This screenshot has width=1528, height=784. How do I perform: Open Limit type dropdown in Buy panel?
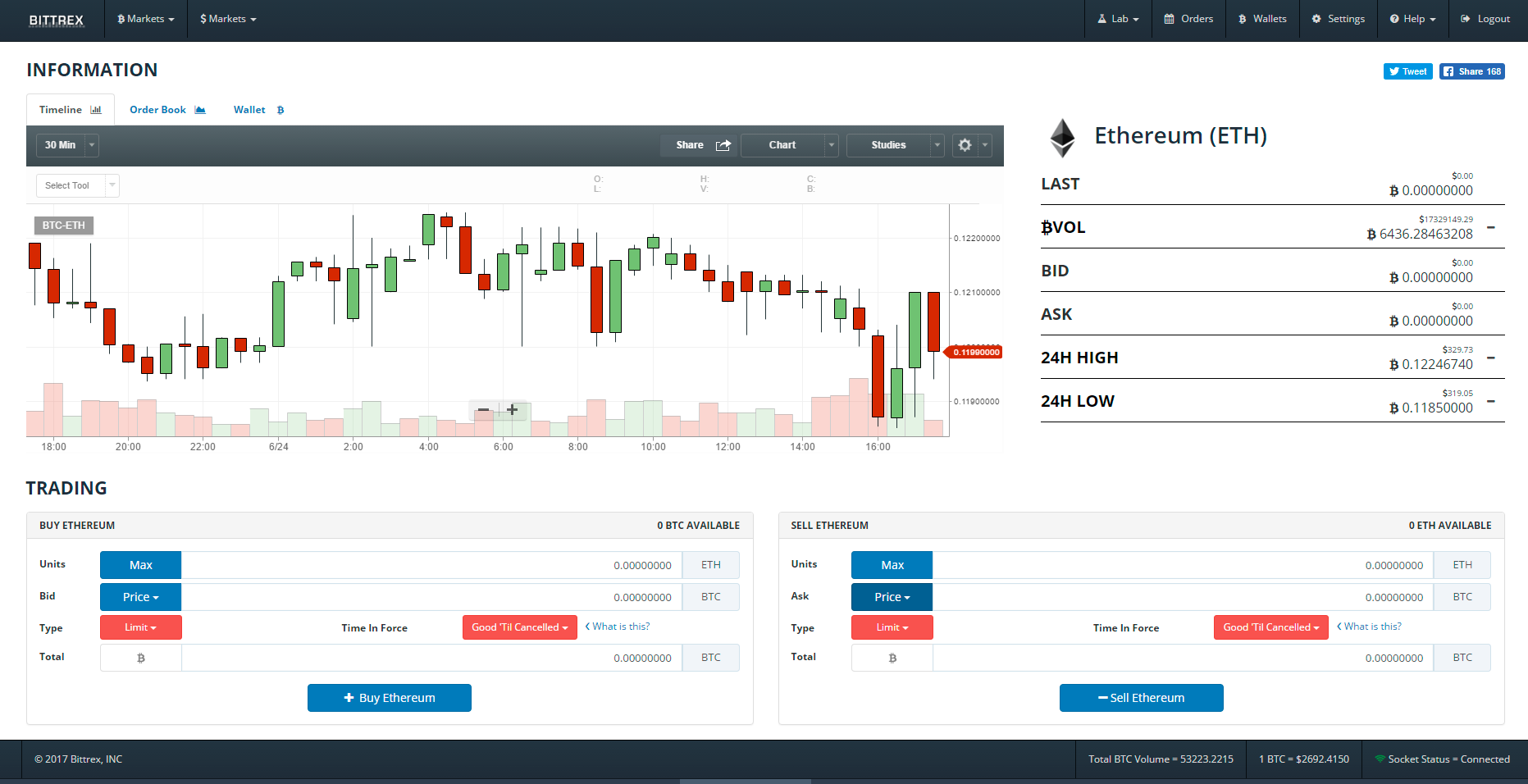(141, 627)
